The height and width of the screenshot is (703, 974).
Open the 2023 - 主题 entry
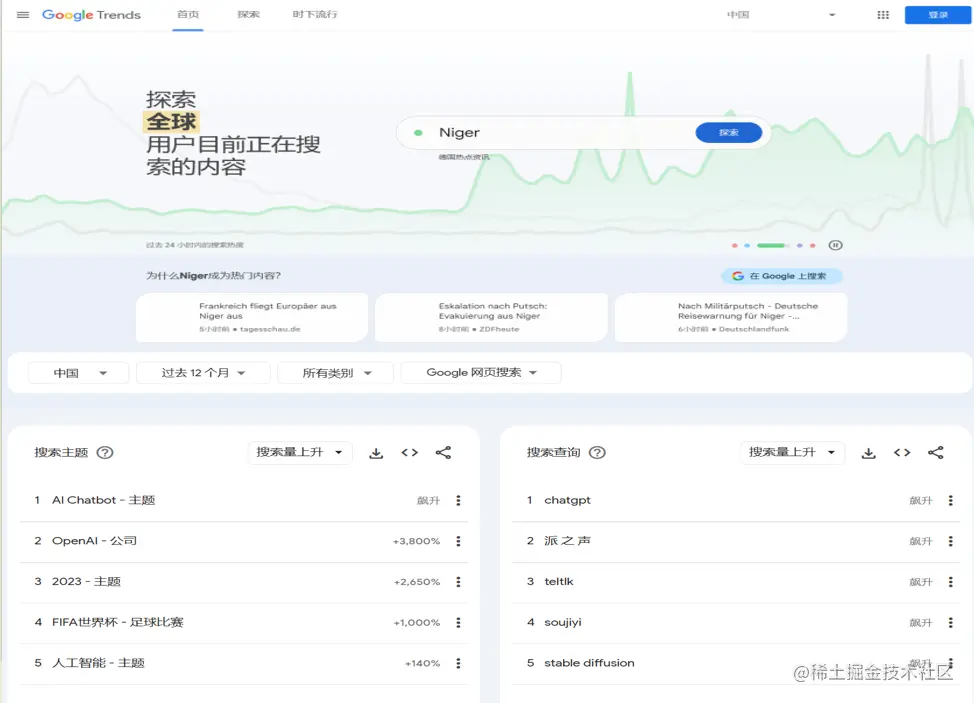click(x=86, y=582)
